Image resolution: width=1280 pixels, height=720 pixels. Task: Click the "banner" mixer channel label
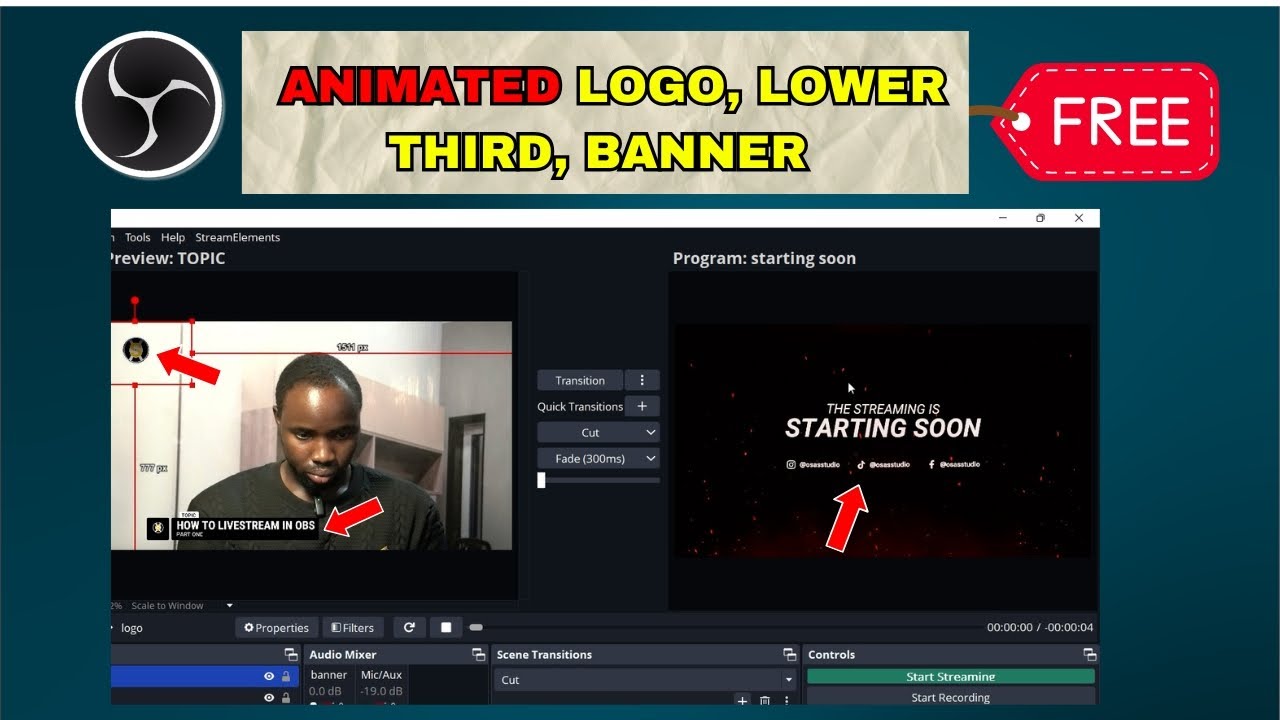click(x=328, y=675)
